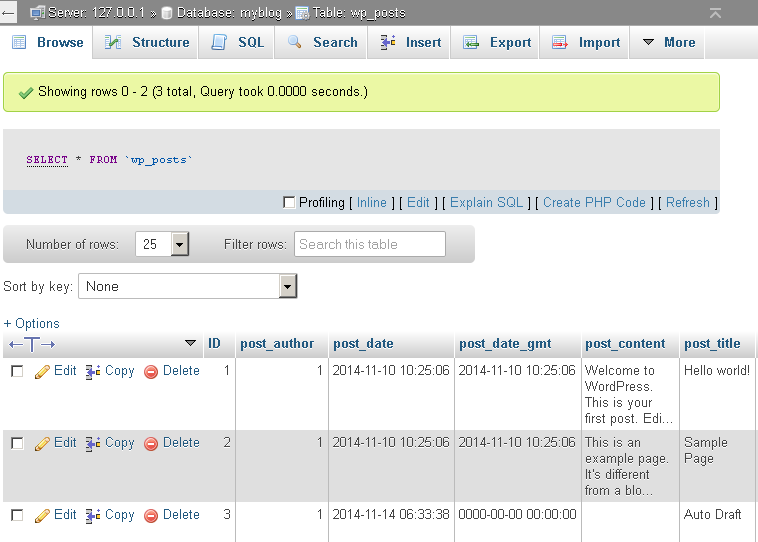Click the red Delete icon for row ID 3
The width and height of the screenshot is (758, 542).
point(151,515)
